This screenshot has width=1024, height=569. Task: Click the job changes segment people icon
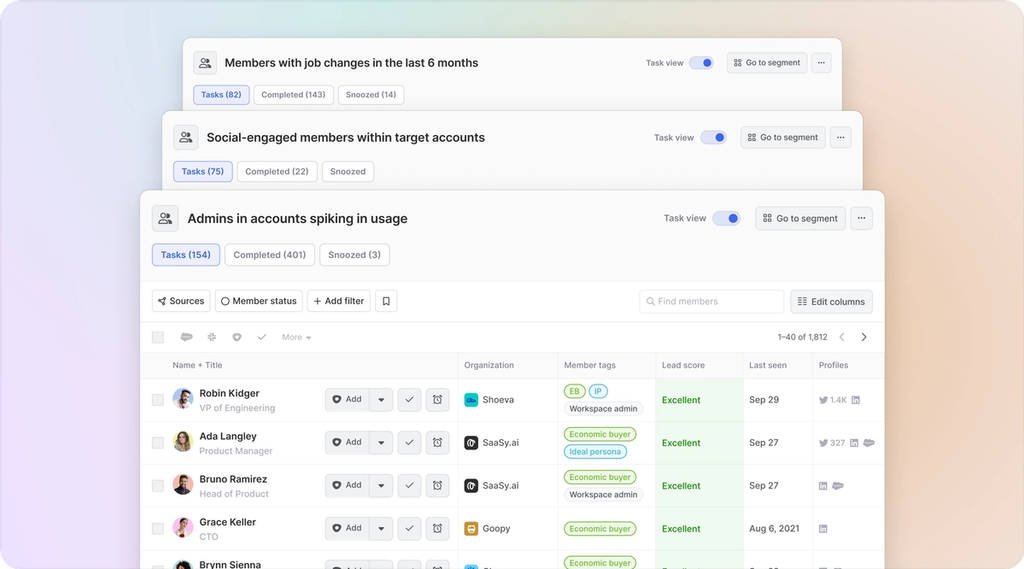(205, 63)
